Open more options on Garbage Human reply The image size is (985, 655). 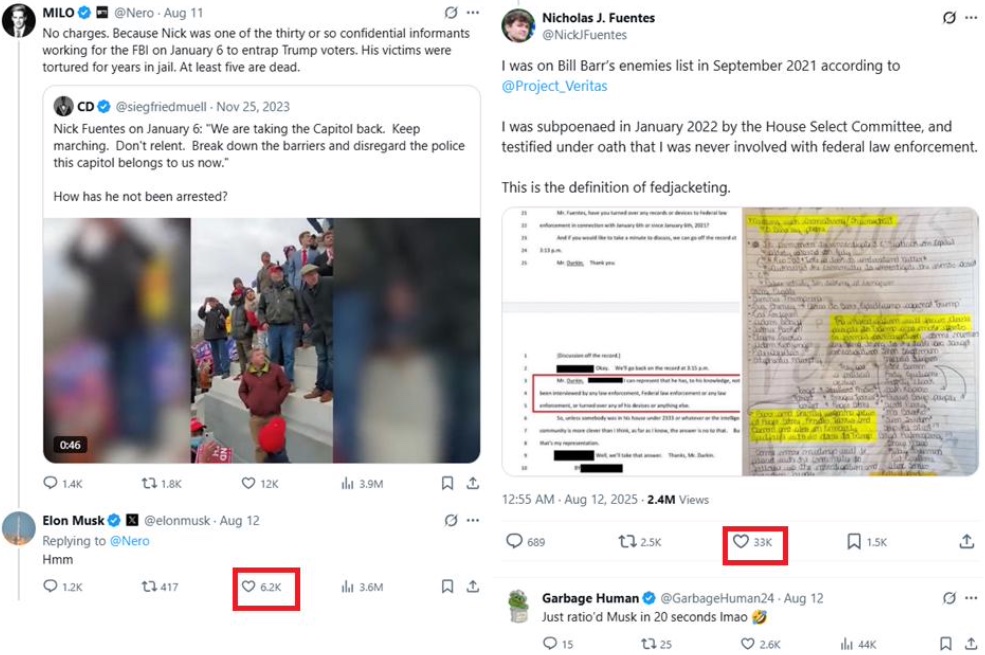pyautogui.click(x=971, y=598)
